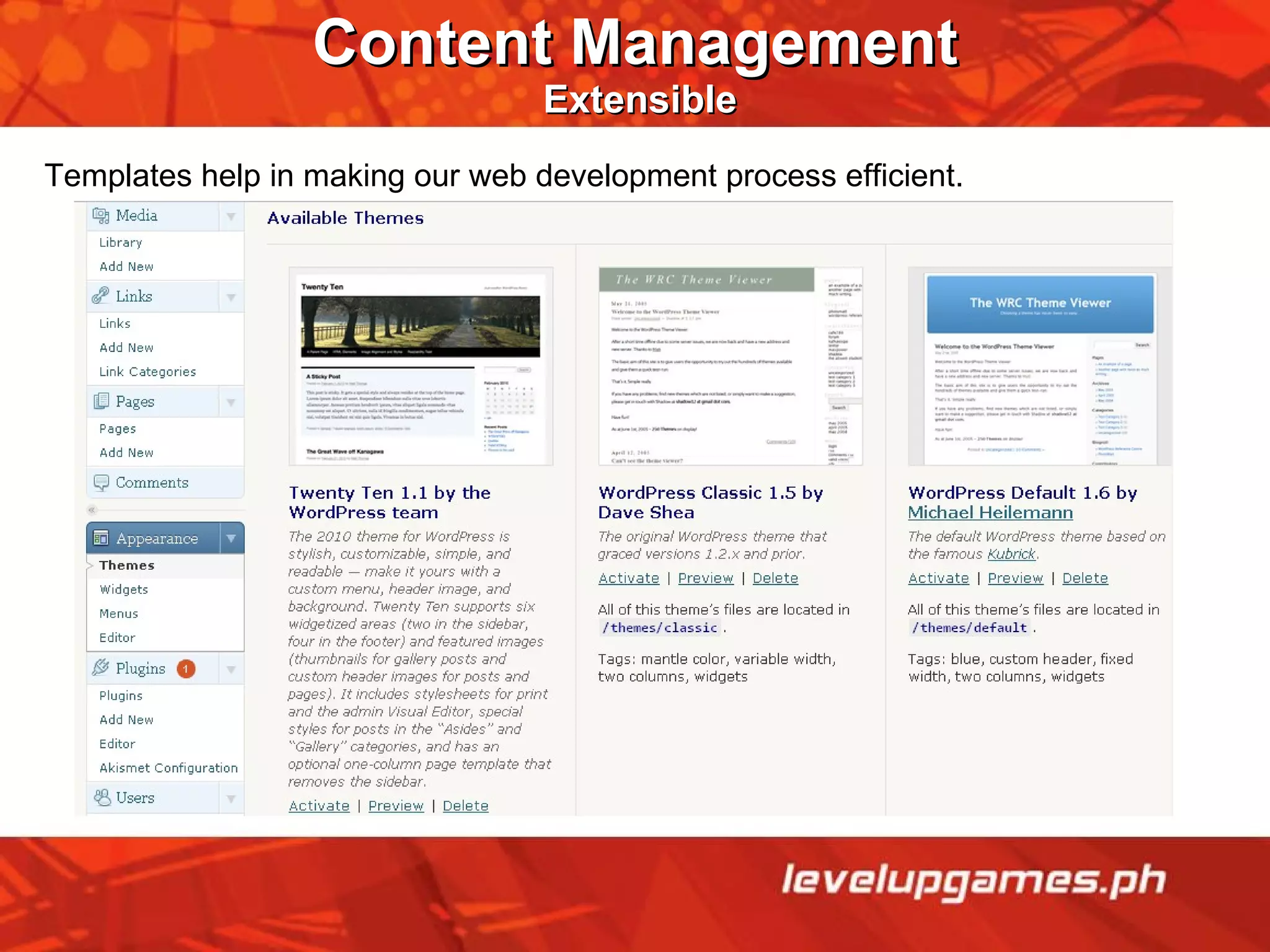Open Widgets under Appearance
This screenshot has width=1270, height=952.
pyautogui.click(x=124, y=589)
